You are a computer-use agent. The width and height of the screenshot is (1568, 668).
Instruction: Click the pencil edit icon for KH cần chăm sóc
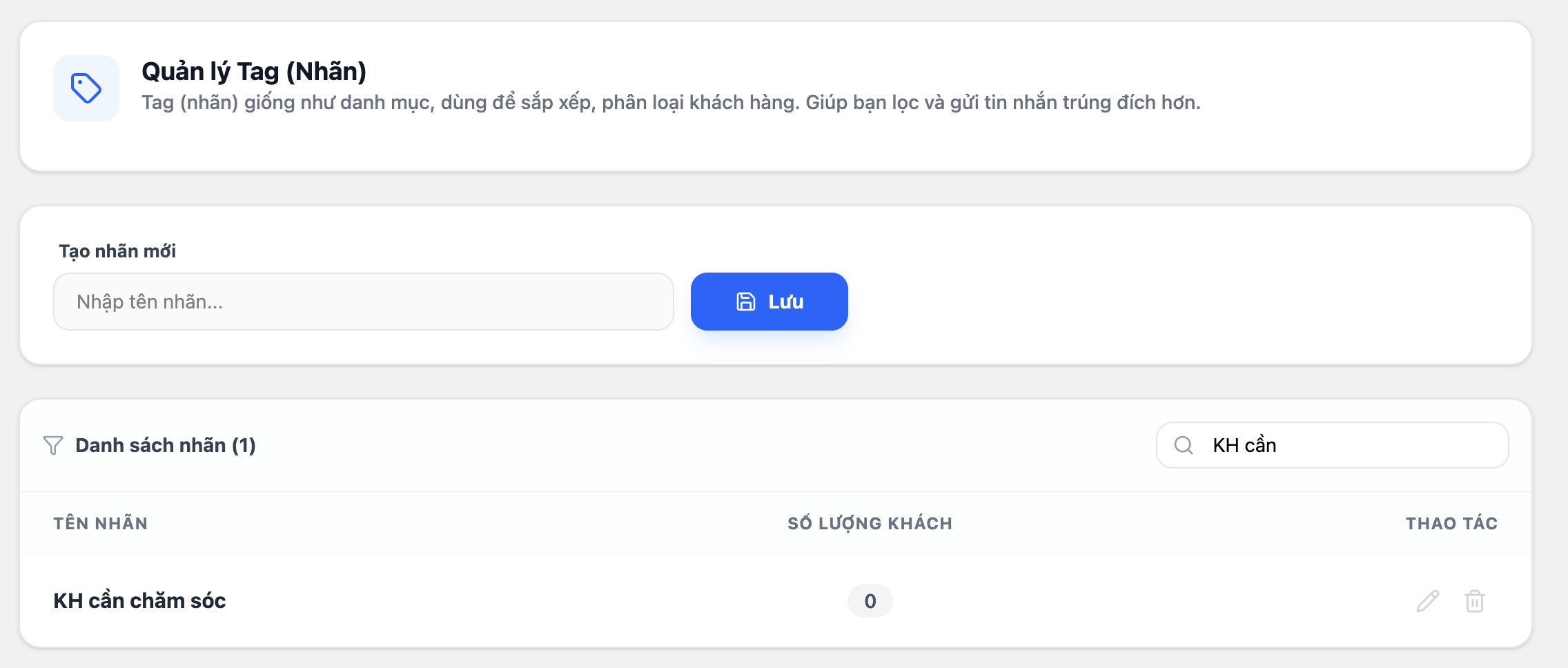click(1428, 601)
